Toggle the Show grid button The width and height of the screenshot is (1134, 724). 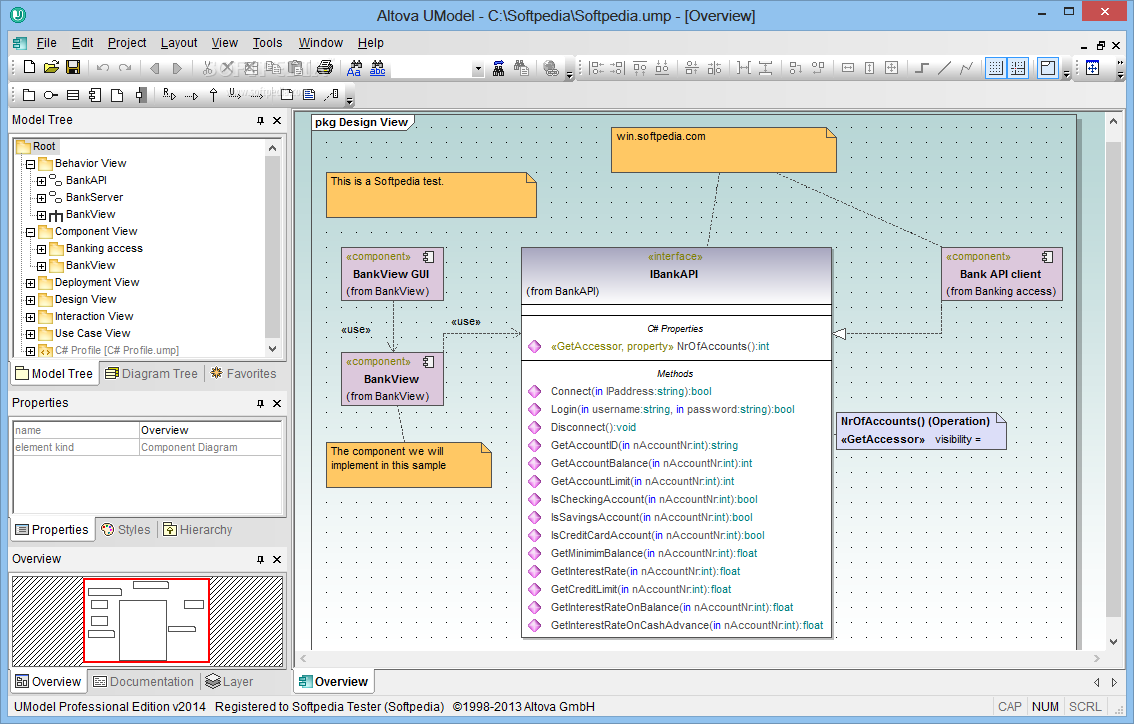(995, 68)
